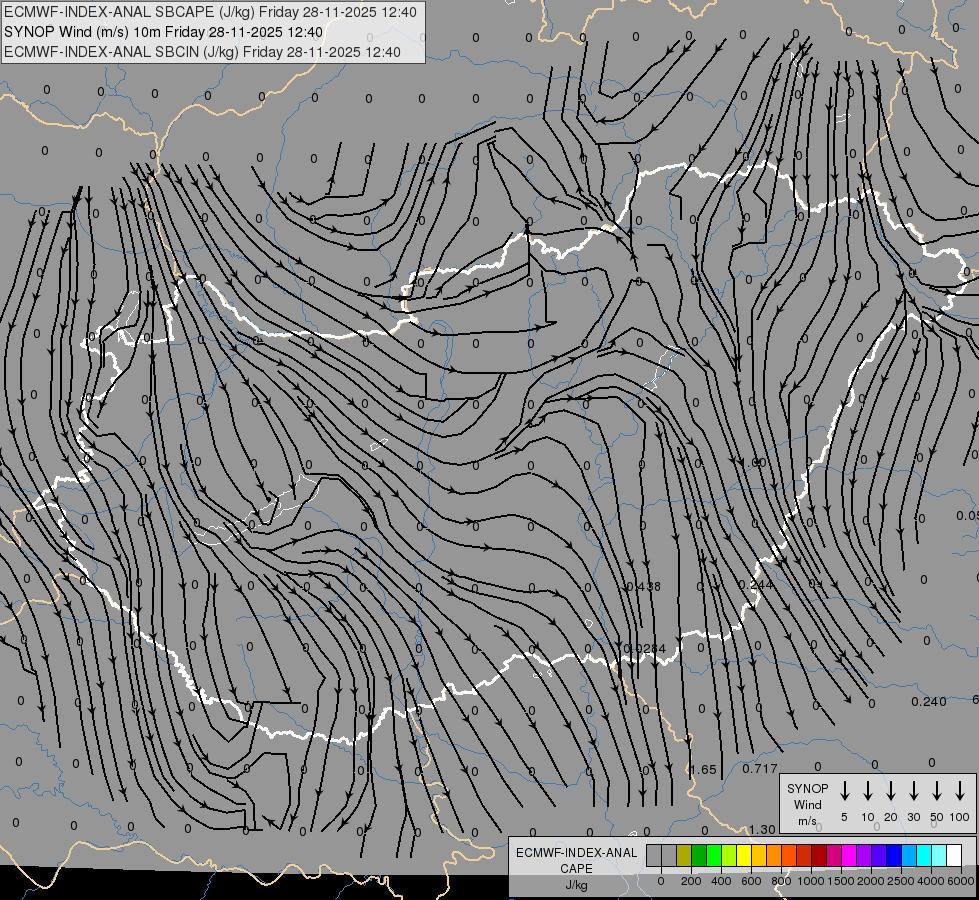
Task: Click the 0.717 value on the map
Action: 760,769
